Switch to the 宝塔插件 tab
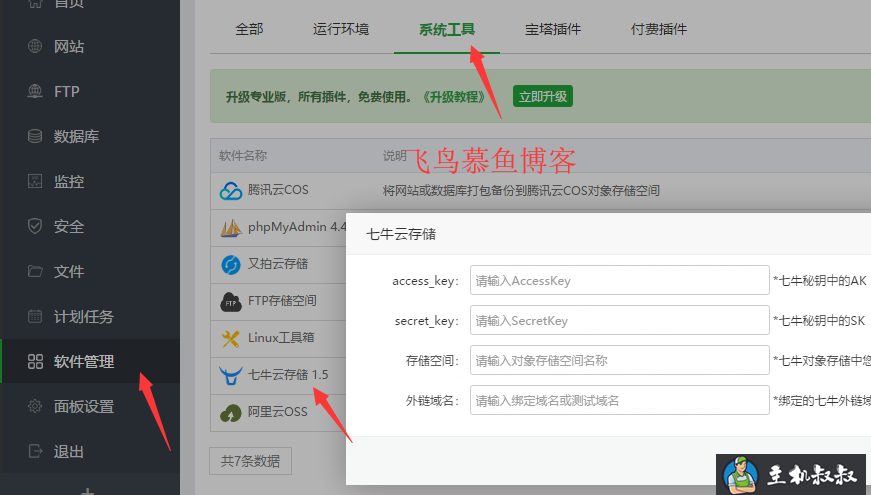The image size is (871, 495). (553, 29)
